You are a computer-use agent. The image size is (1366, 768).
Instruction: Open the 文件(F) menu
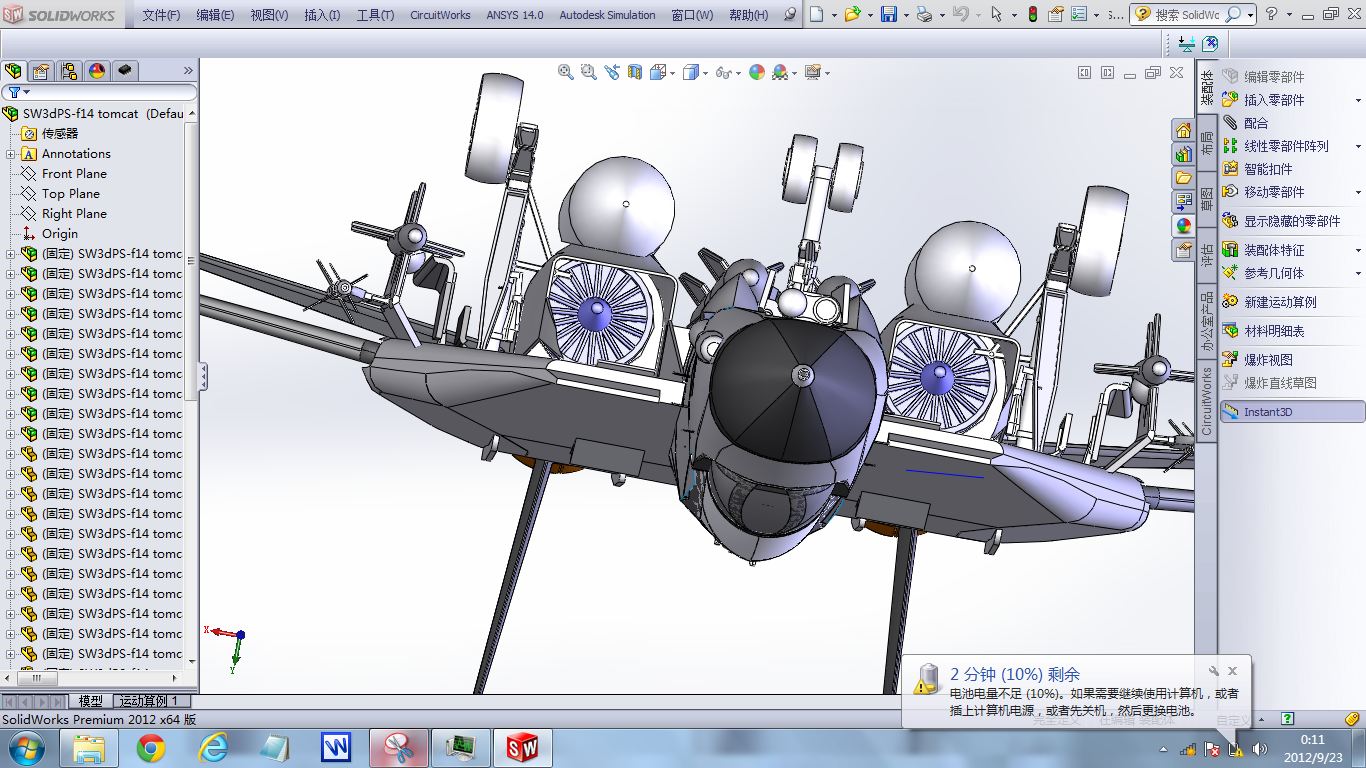[x=161, y=15]
